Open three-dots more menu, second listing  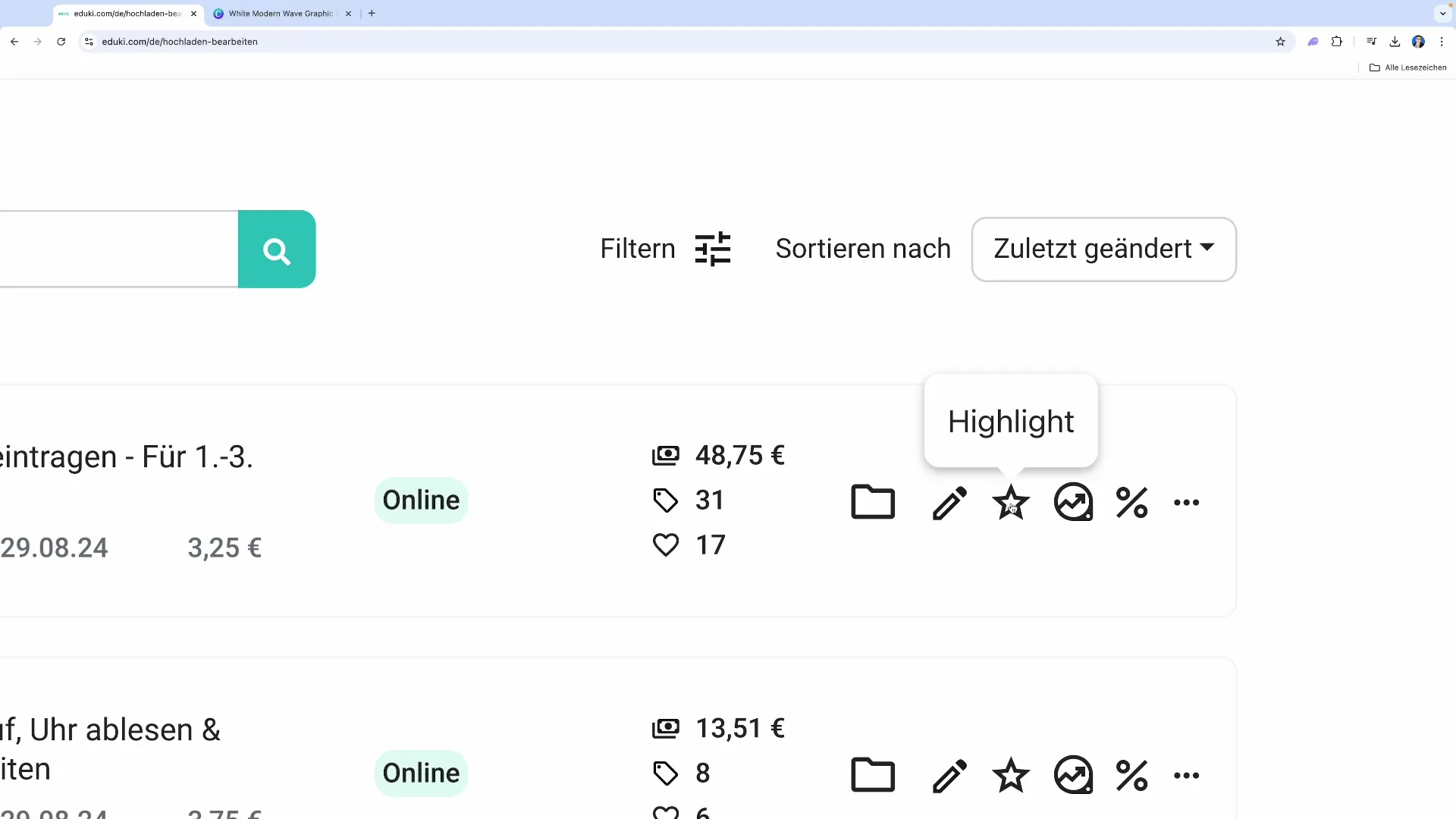1186,775
